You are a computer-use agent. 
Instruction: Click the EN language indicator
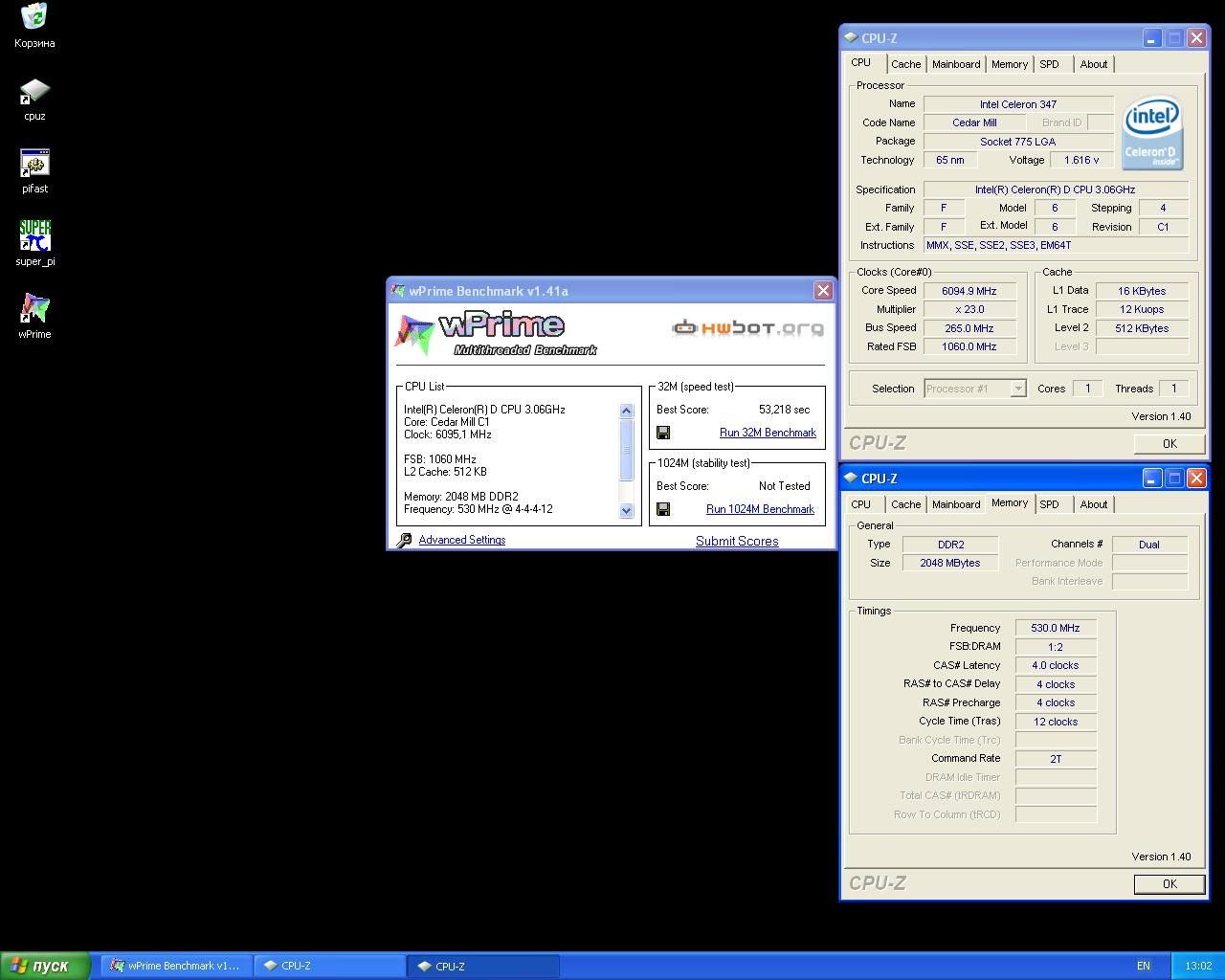(x=1144, y=966)
